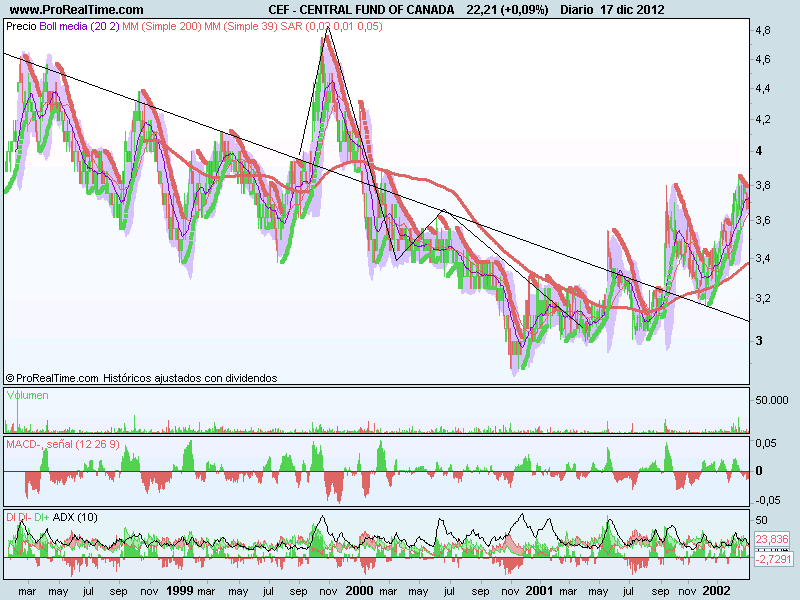Select the 'Diario' timeframe label

pyautogui.click(x=577, y=10)
